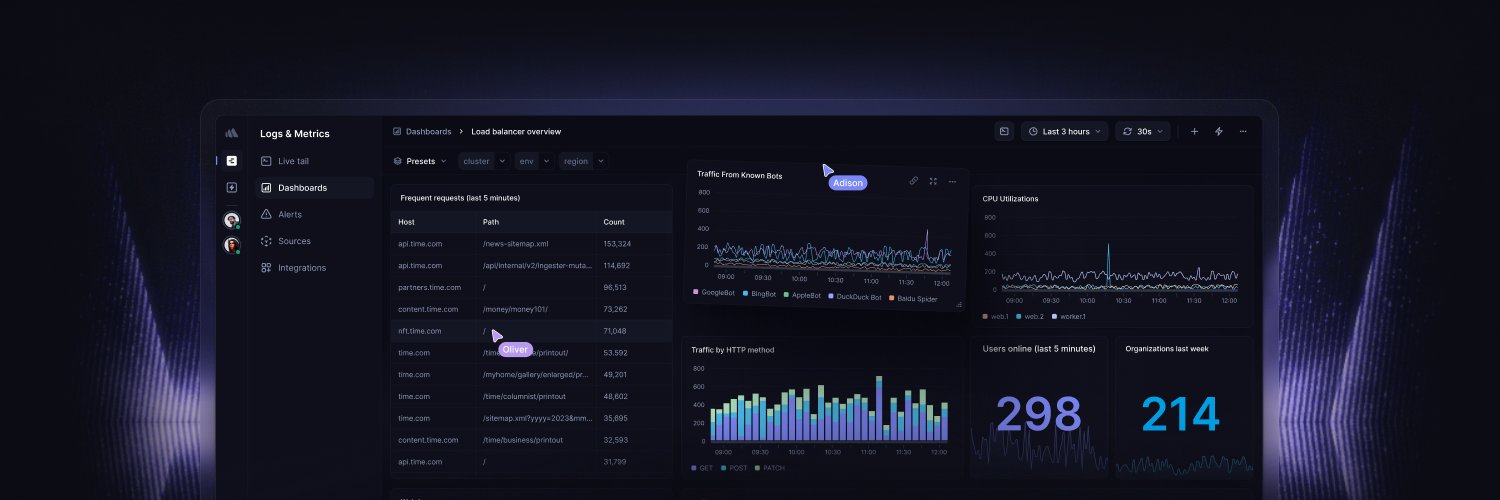Click the app logo at top of sidebar
Viewport: 1500px width, 500px height.
(x=231, y=132)
